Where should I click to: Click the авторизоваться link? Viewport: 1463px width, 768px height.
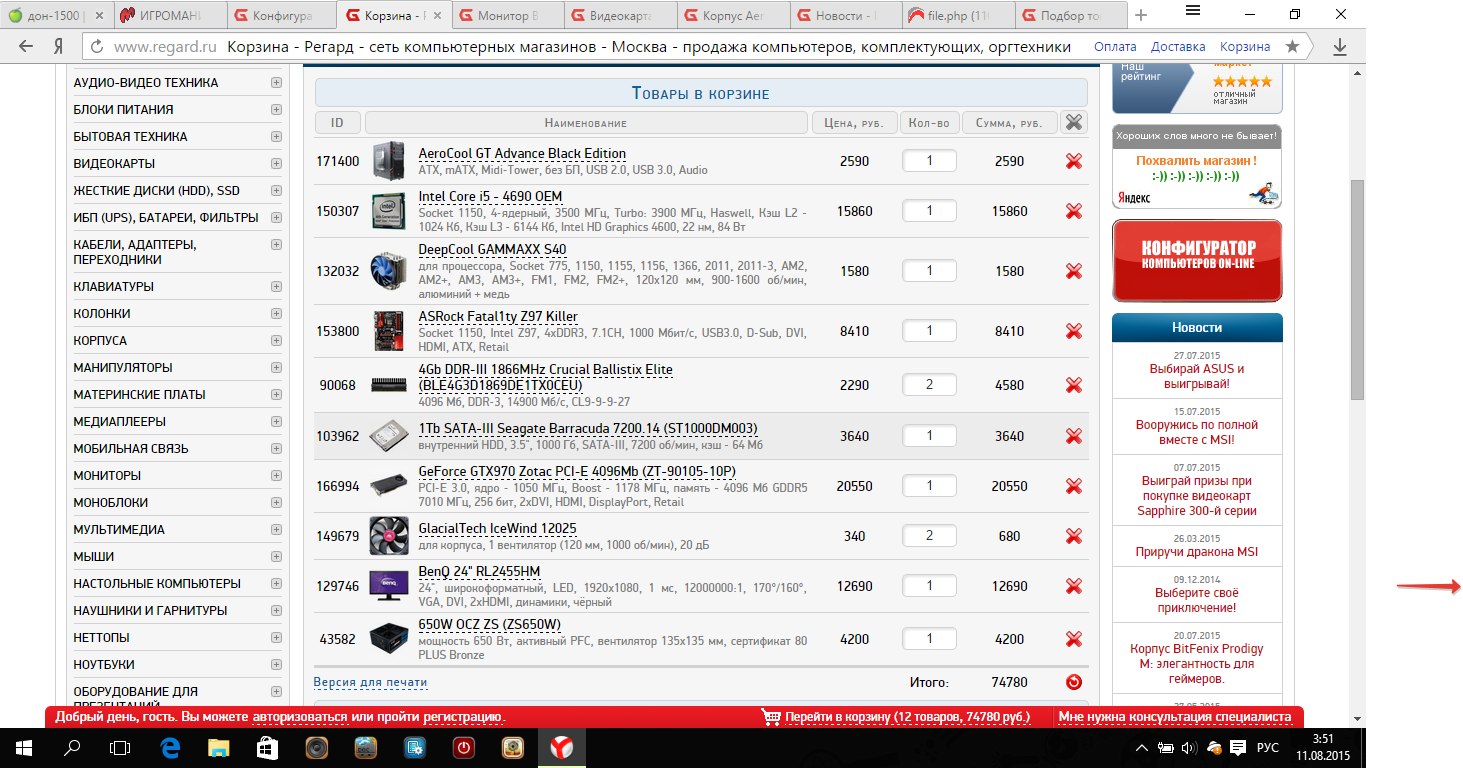(x=300, y=717)
